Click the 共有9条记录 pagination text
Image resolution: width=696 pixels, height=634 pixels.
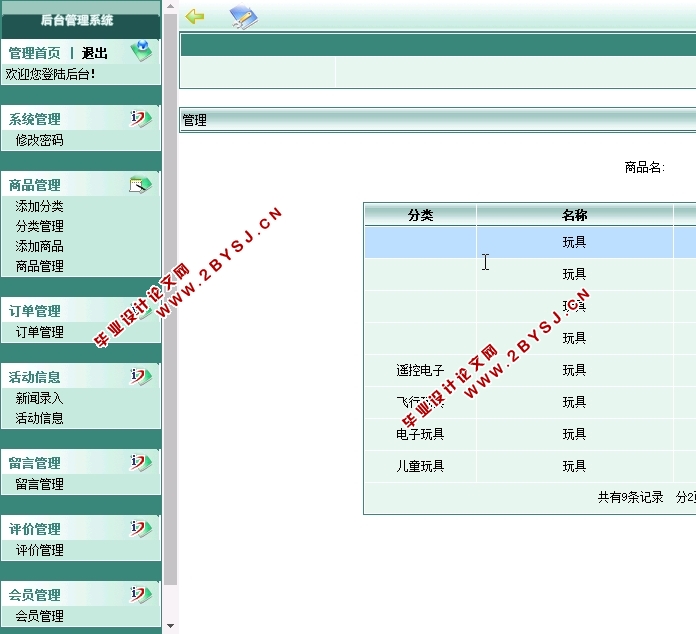tap(631, 497)
